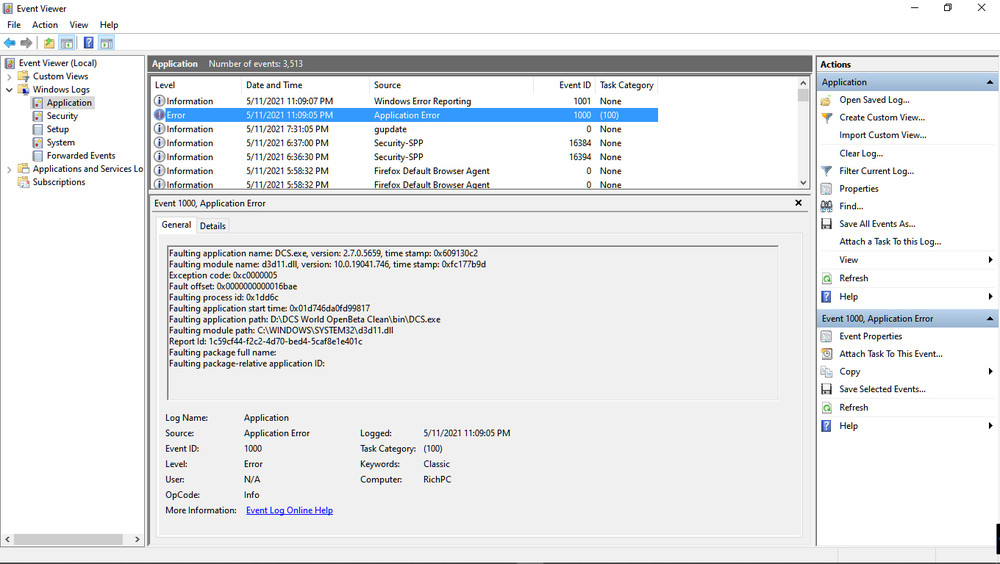
Task: Click the blue Help icon in the toolbar
Action: 88,43
